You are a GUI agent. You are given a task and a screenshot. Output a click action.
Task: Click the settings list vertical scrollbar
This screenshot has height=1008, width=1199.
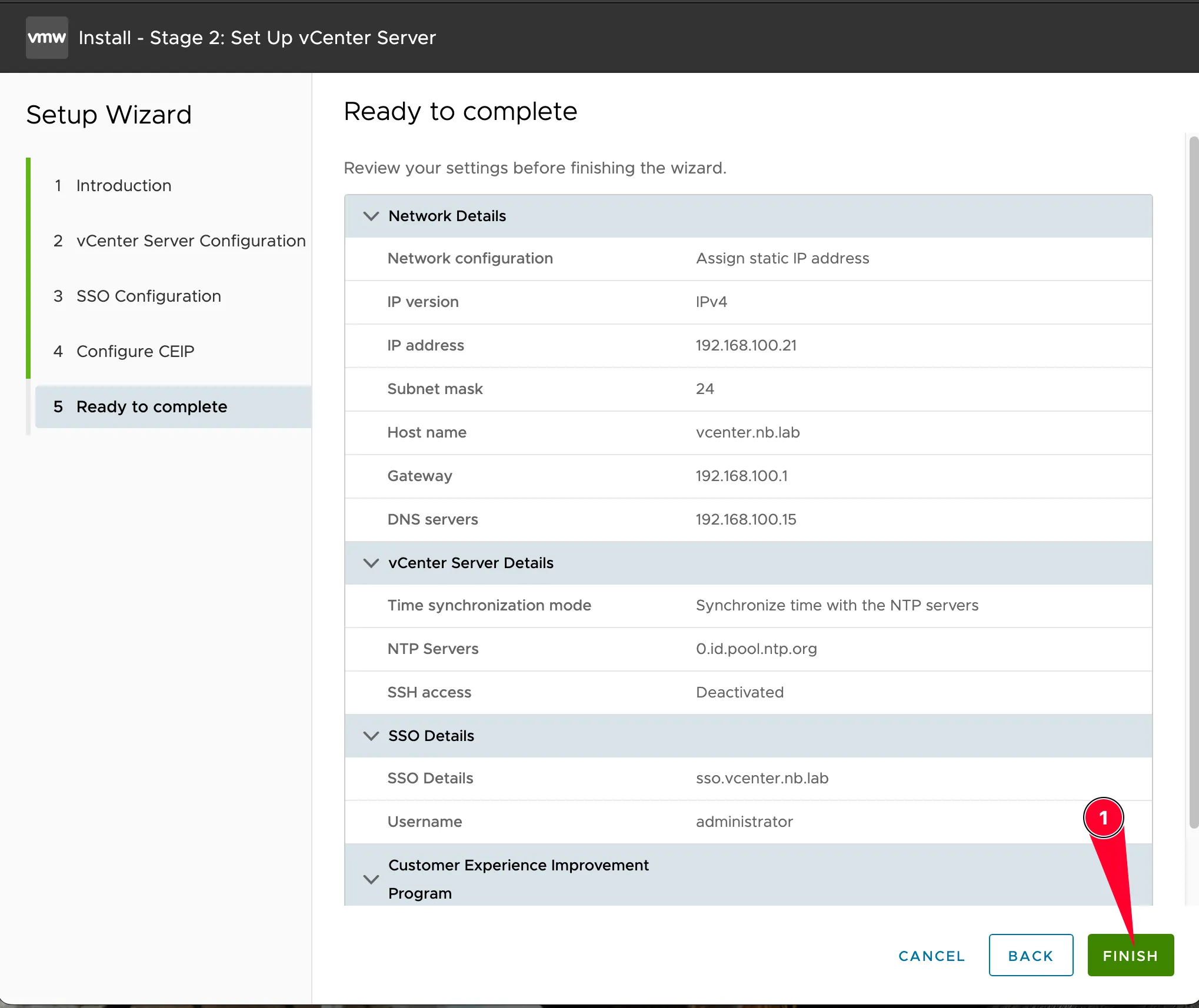[x=1193, y=482]
